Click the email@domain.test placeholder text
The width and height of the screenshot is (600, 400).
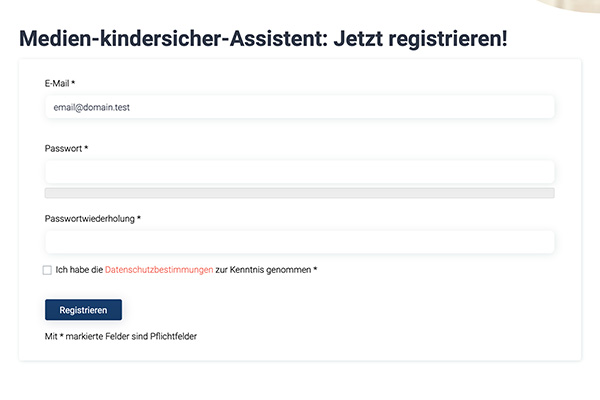pos(92,107)
